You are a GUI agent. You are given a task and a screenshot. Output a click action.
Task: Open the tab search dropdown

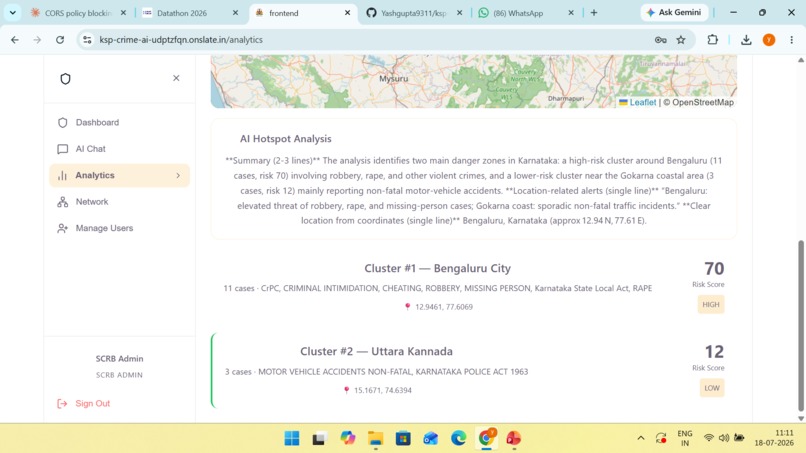[12, 13]
